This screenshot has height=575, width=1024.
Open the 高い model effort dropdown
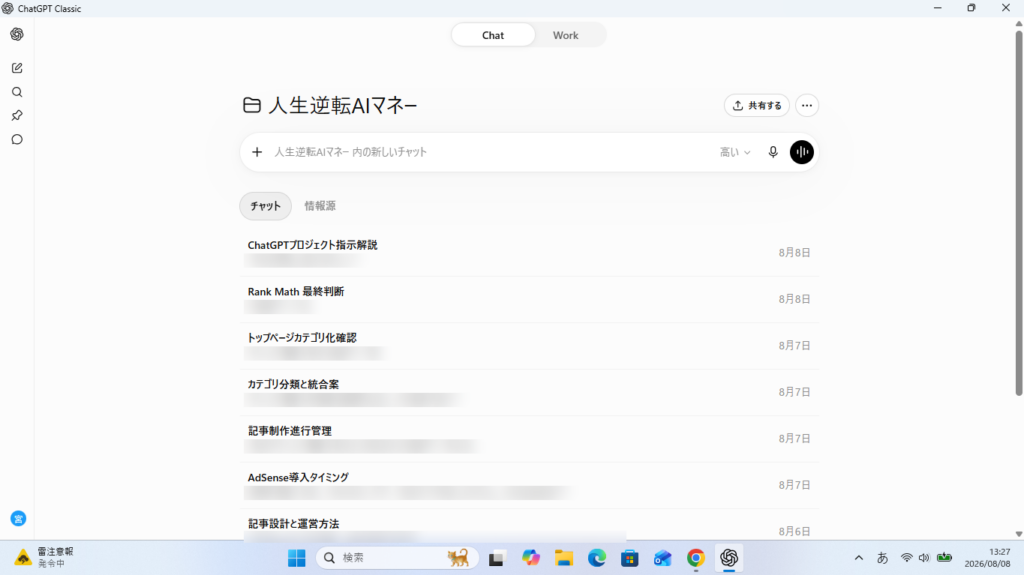click(x=735, y=152)
